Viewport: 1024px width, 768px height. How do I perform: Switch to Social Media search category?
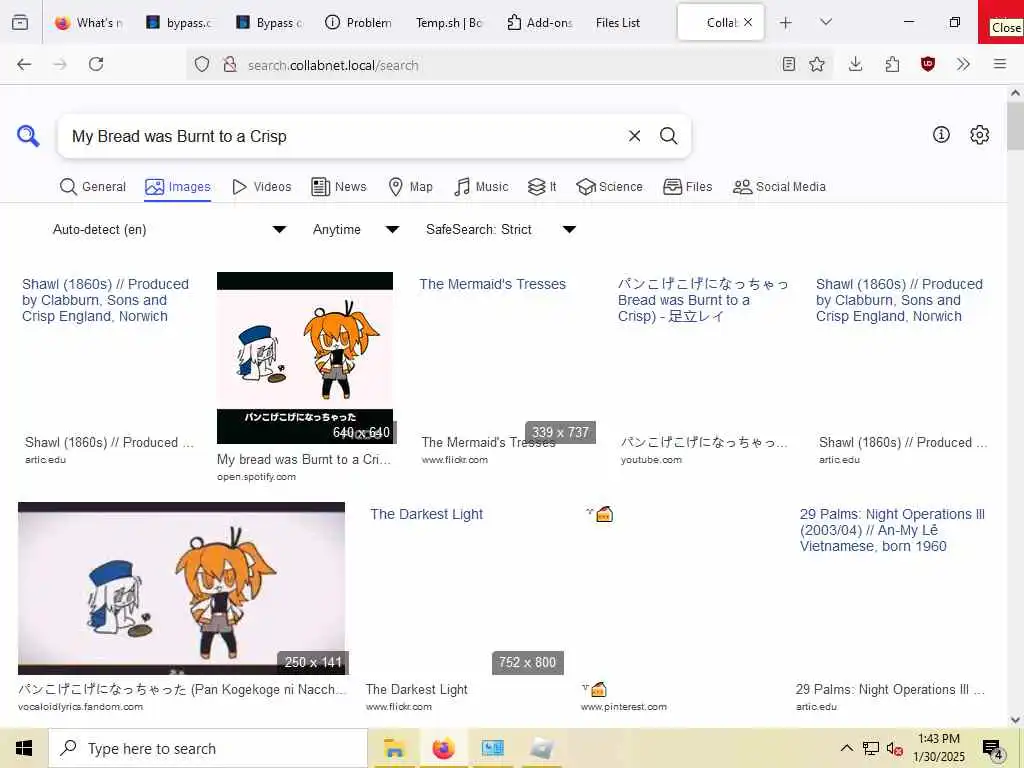[779, 187]
